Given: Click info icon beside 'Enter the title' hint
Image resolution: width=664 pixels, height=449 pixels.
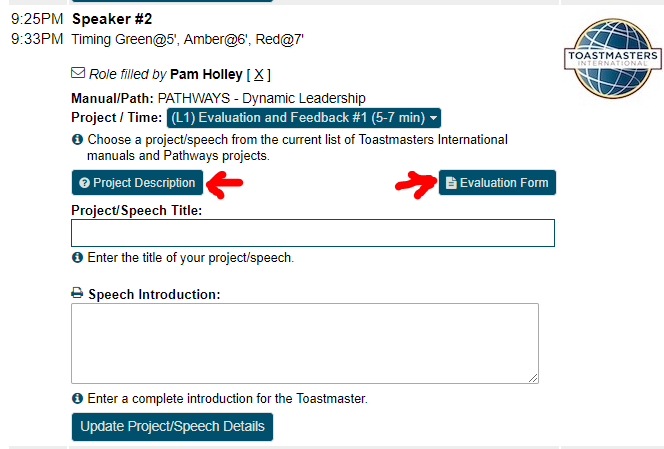Looking at the screenshot, I should 78,258.
